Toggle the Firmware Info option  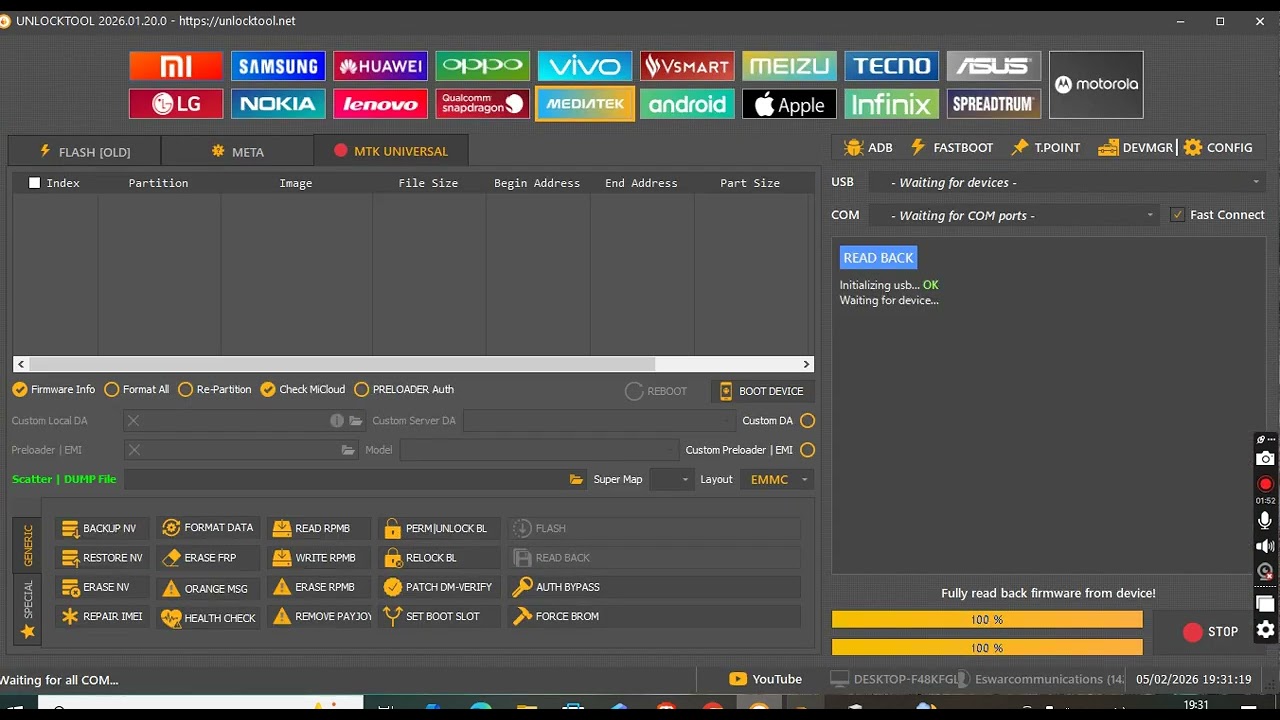pos(54,390)
